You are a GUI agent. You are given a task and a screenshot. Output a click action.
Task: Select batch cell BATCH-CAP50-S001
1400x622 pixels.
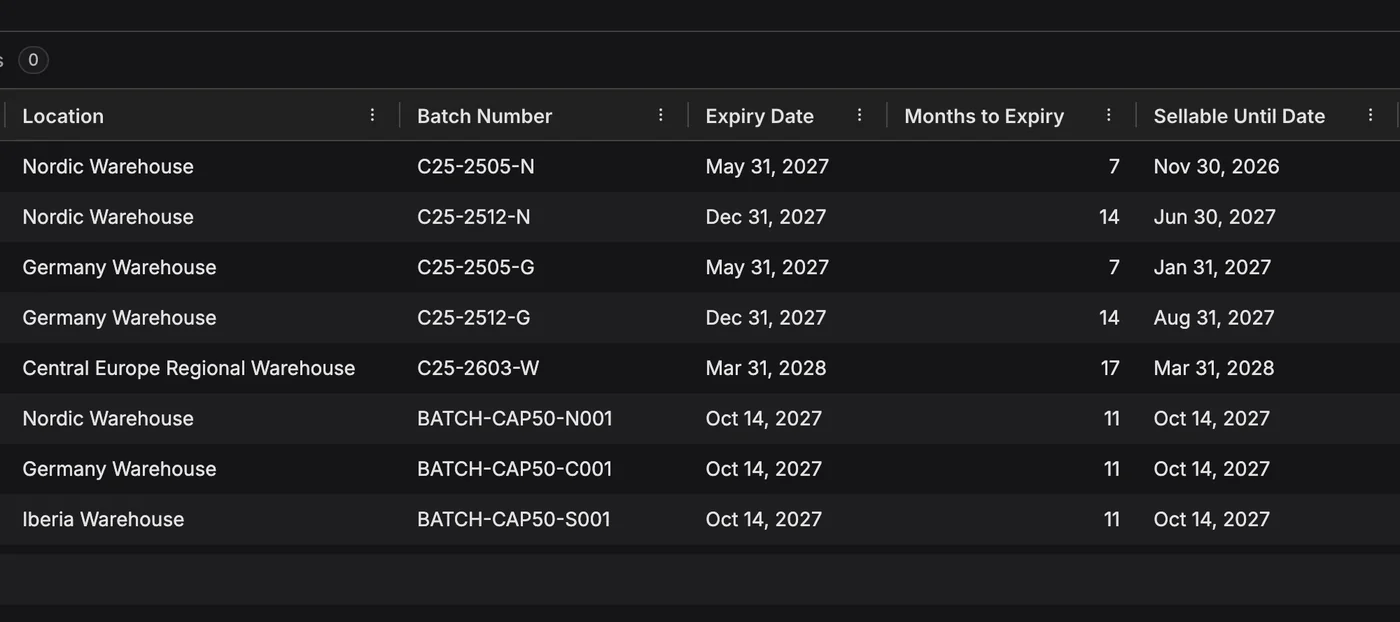pyautogui.click(x=513, y=519)
